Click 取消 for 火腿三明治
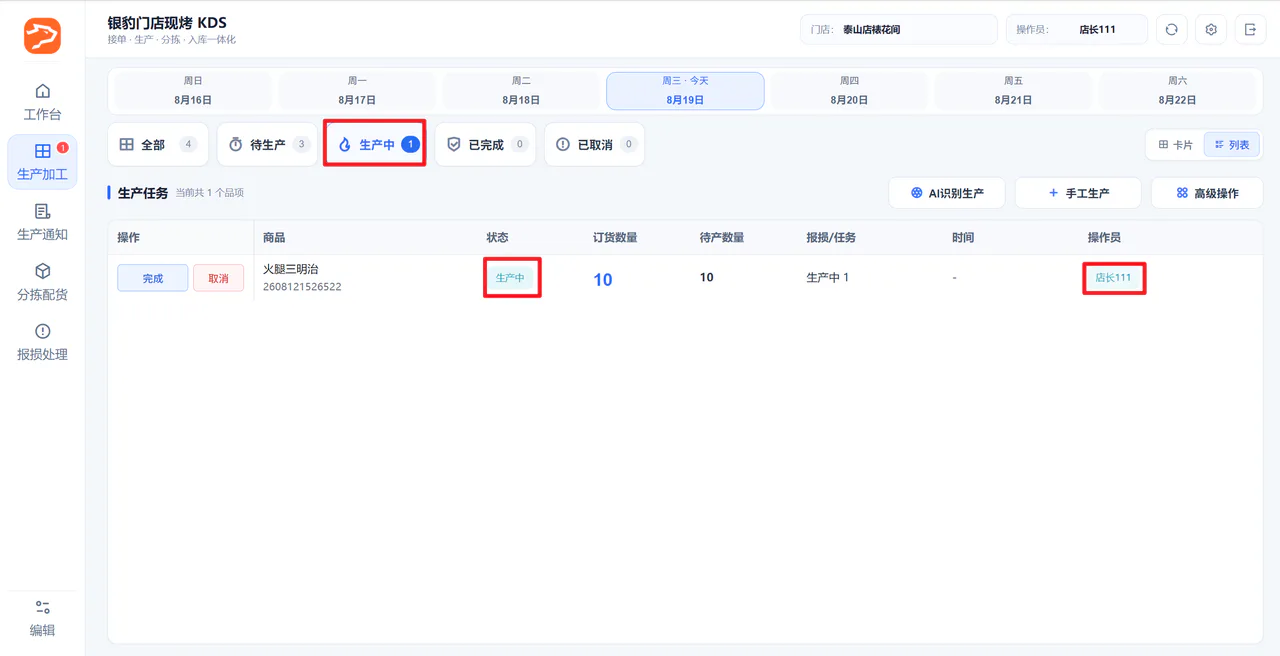This screenshot has width=1280, height=656. pos(218,278)
